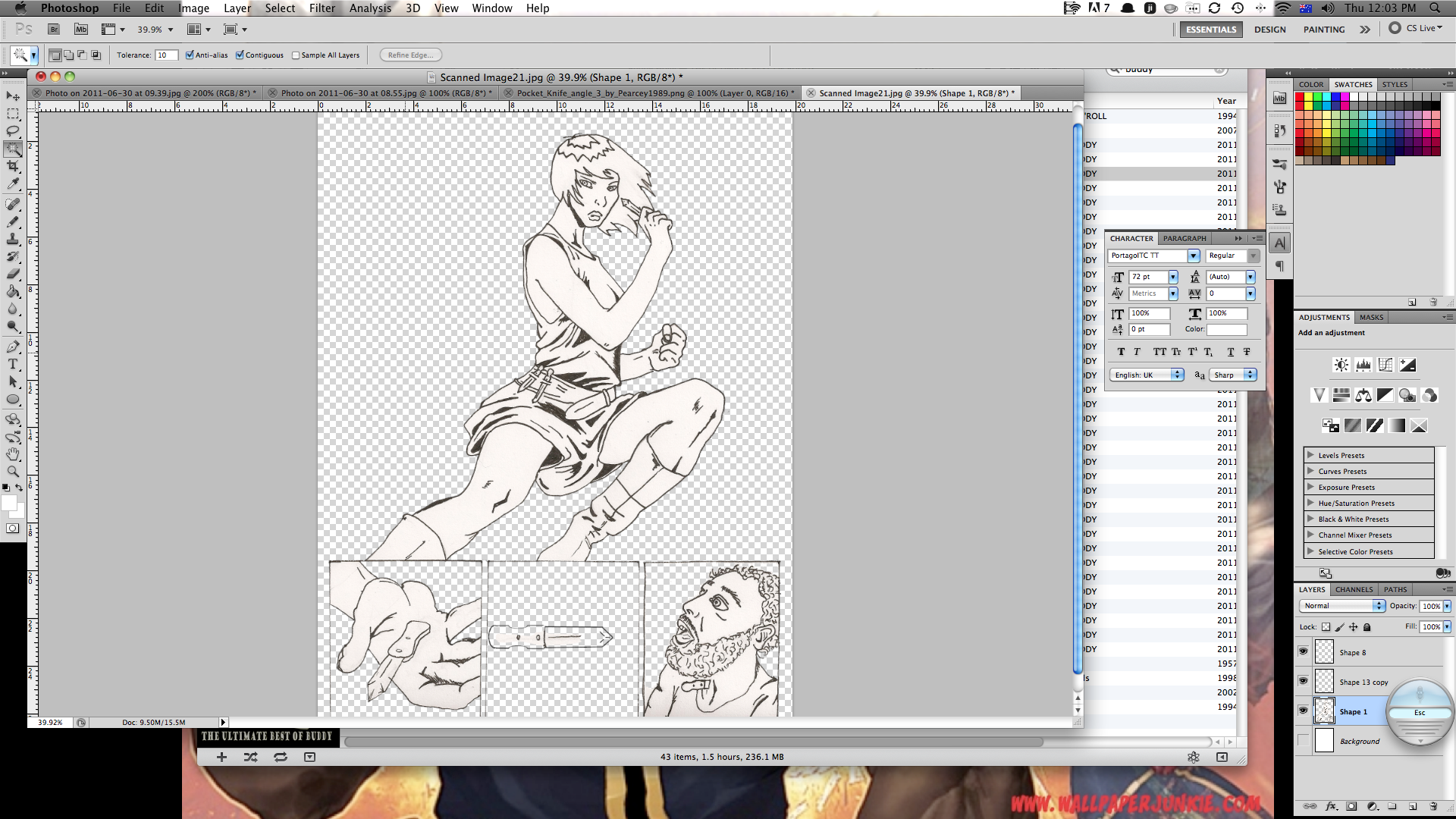Select the Horizontal Type tool
Viewport: 1456px width, 819px height.
[x=13, y=364]
